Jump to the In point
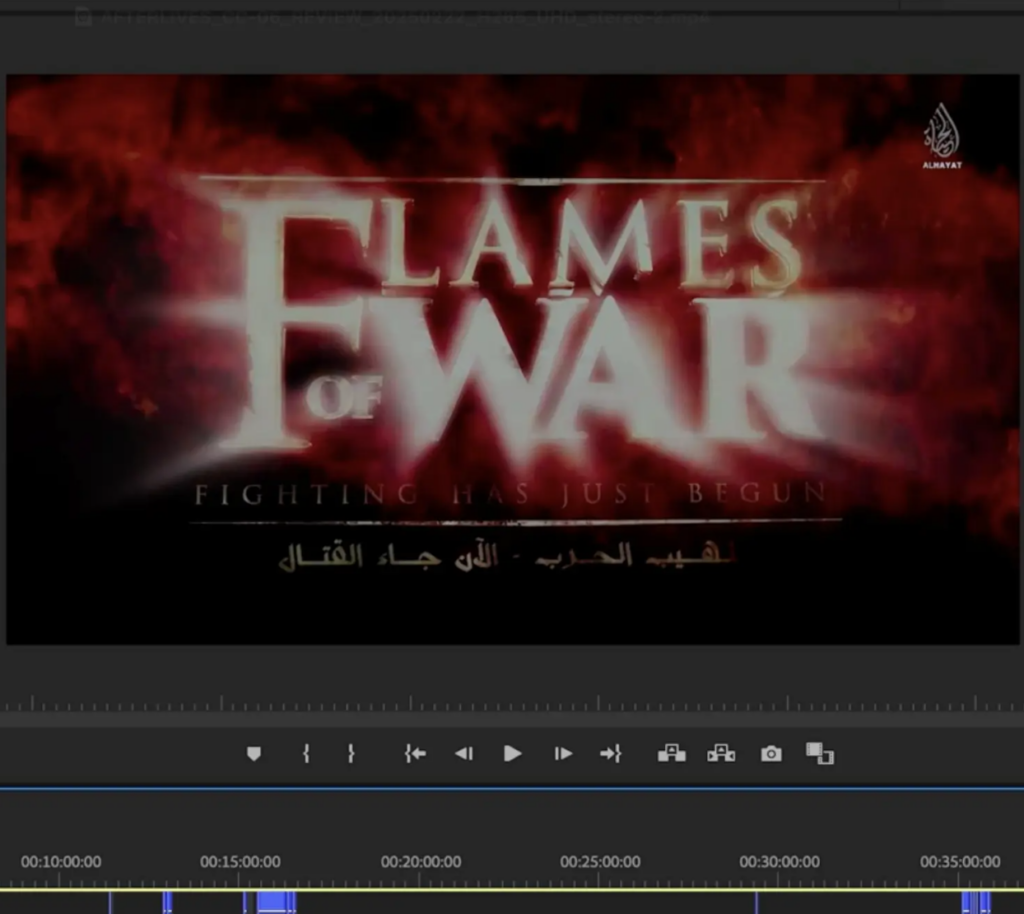The image size is (1024, 914). [x=415, y=754]
